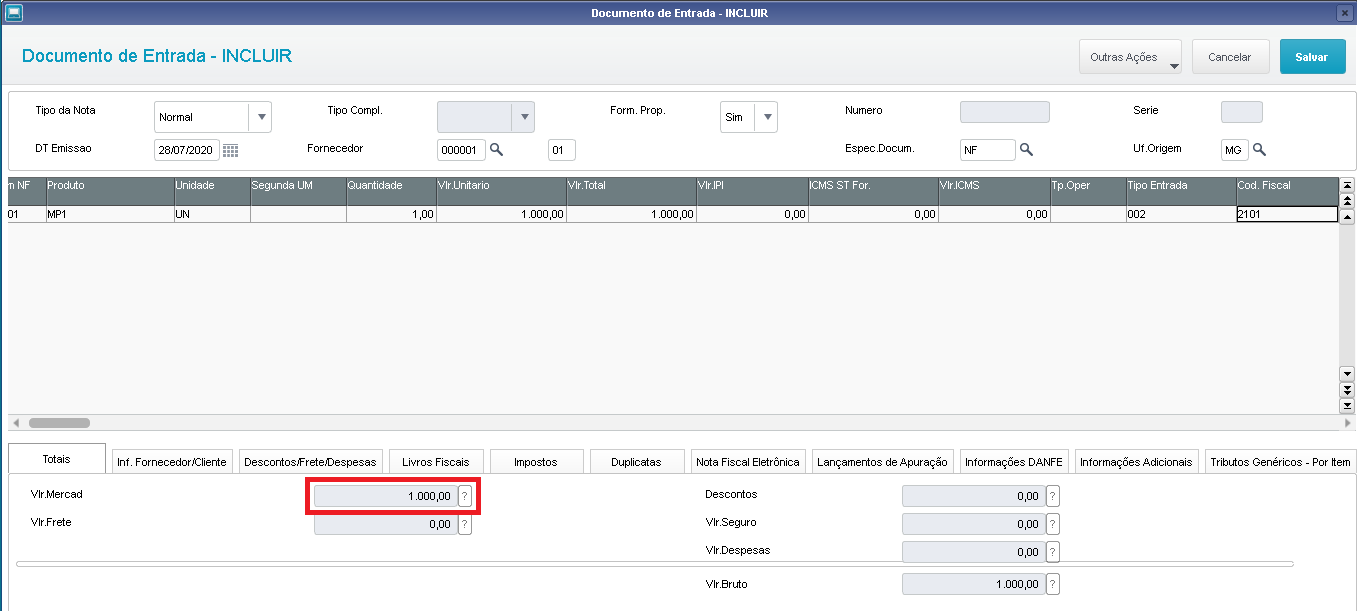Open the Nota Fiscal Eletrônica tab
1358x614 pixels.
[748, 462]
